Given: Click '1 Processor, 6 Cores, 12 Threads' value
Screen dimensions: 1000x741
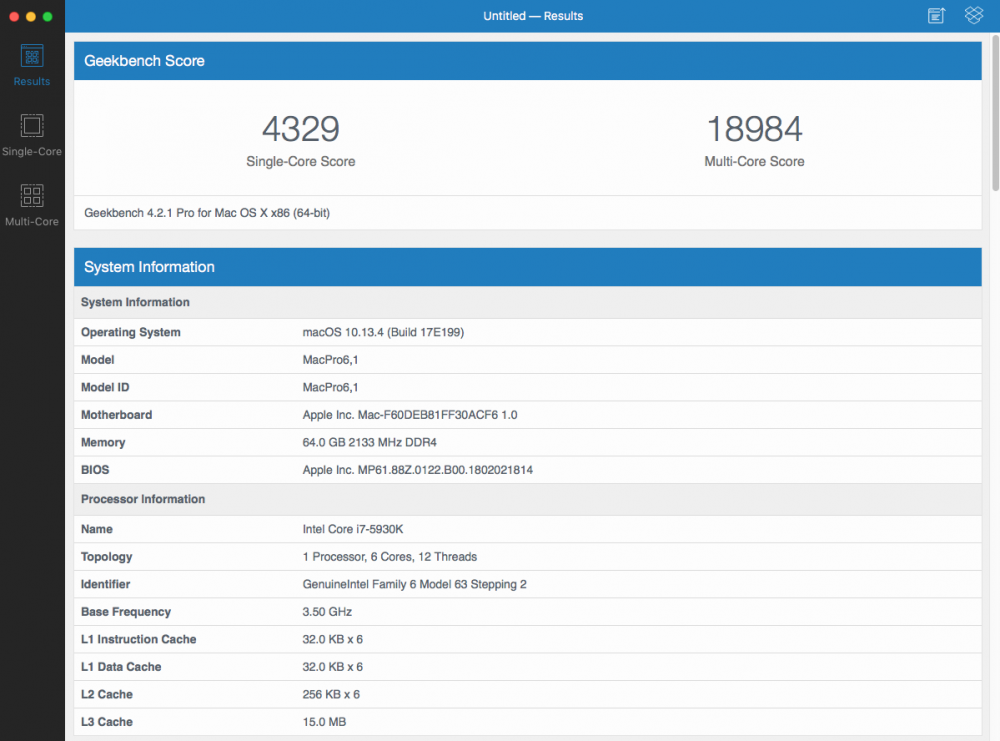Looking at the screenshot, I should coord(390,557).
